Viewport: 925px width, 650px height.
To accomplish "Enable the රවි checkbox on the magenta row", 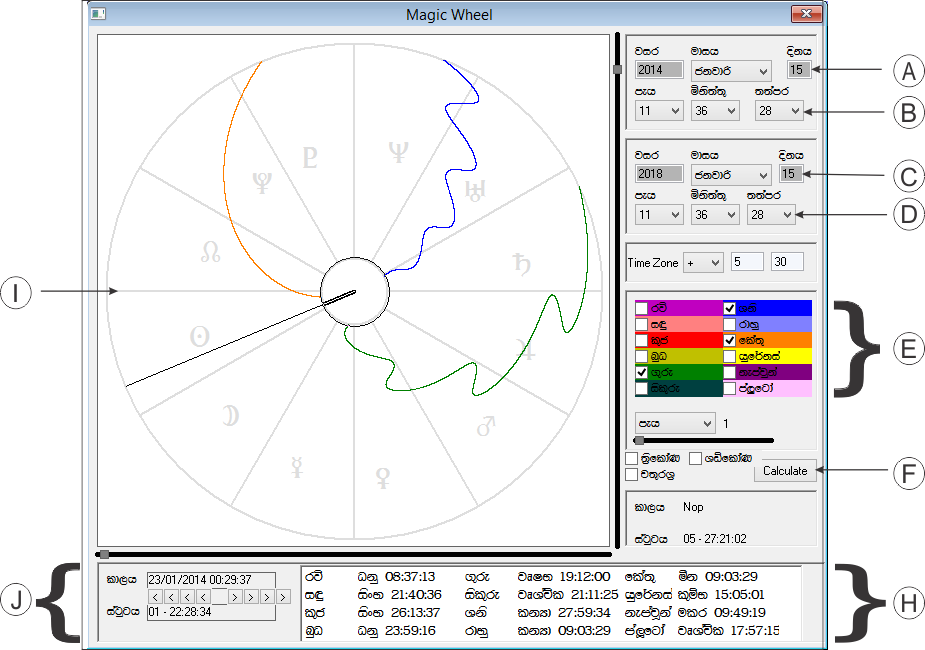I will coord(642,308).
